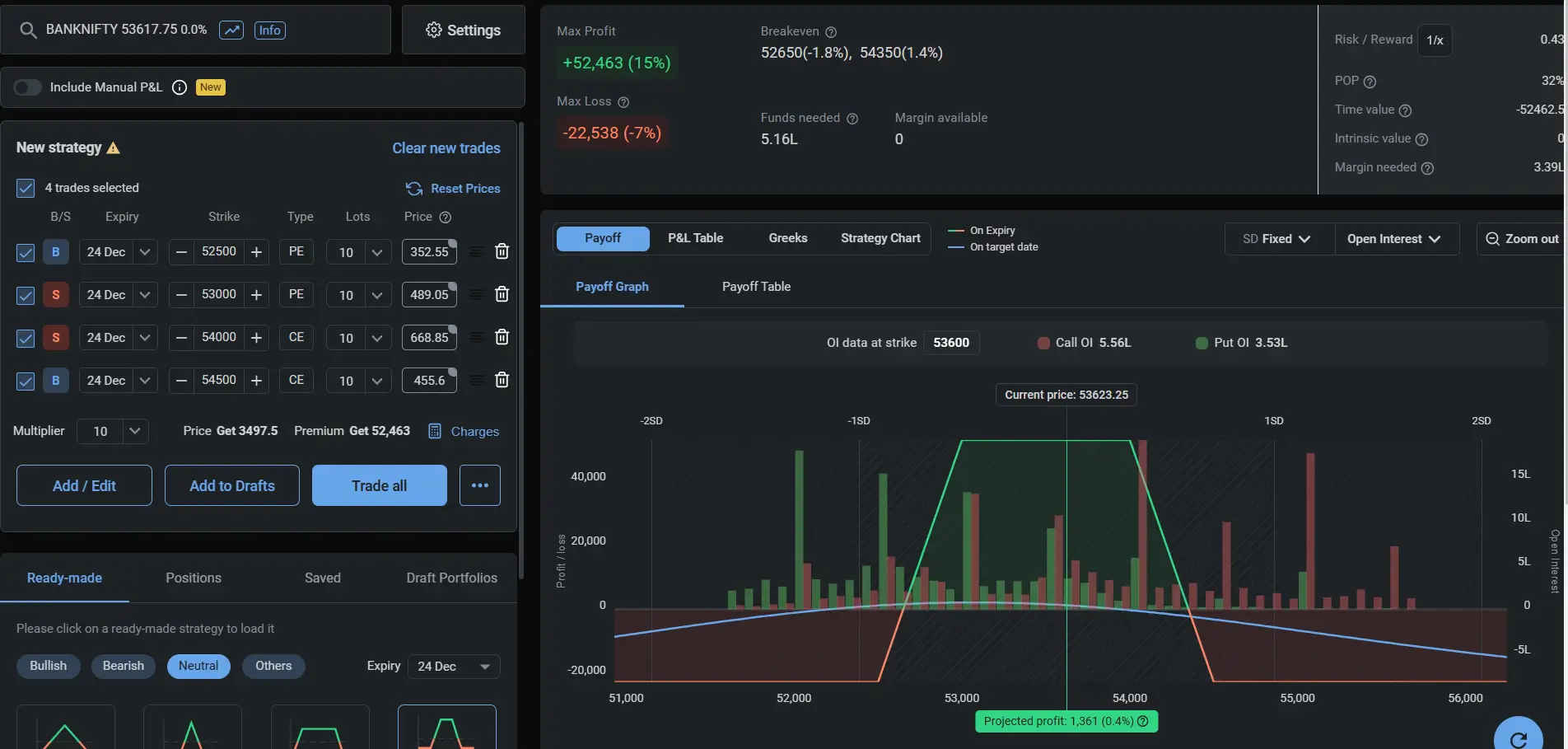
Task: Click the Zoom out button
Action: [x=1522, y=239]
